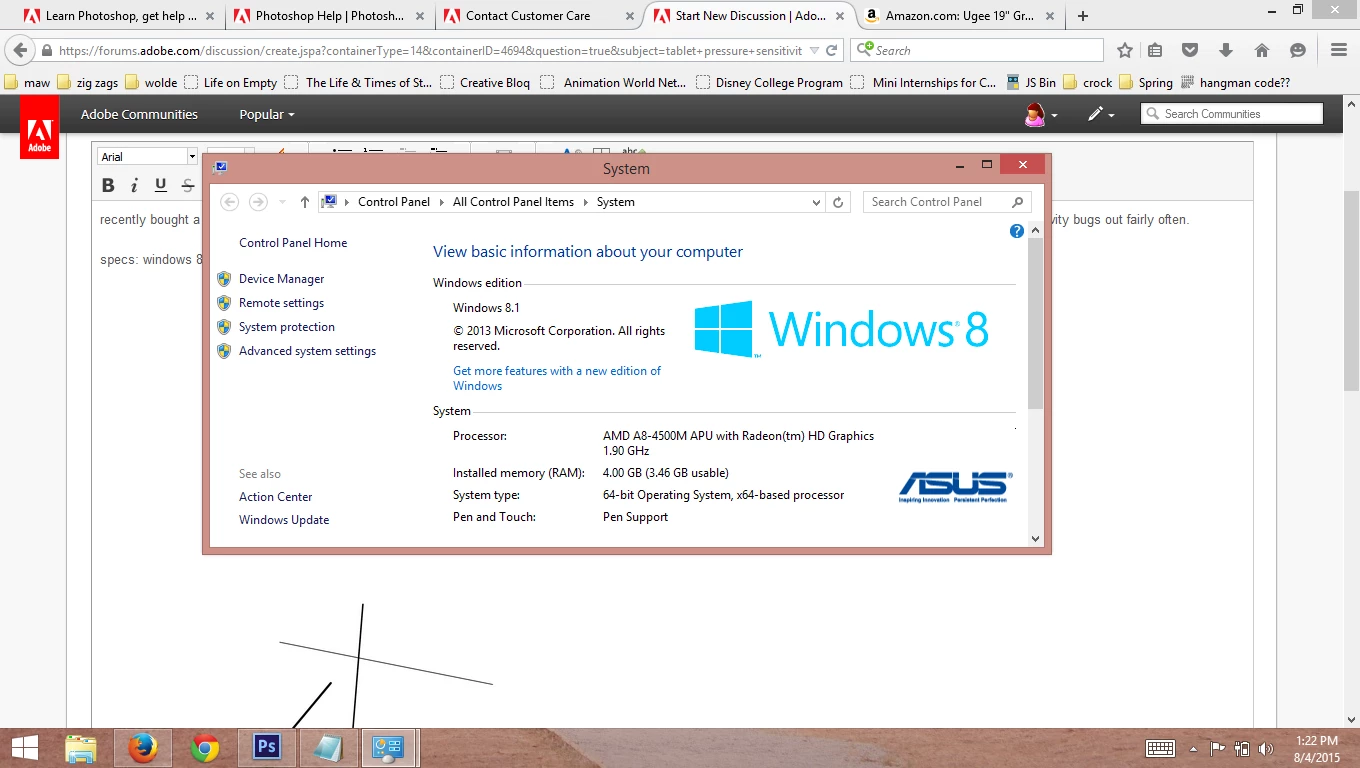Click the Firefox Search box
This screenshot has height=768, width=1360.
(x=977, y=50)
